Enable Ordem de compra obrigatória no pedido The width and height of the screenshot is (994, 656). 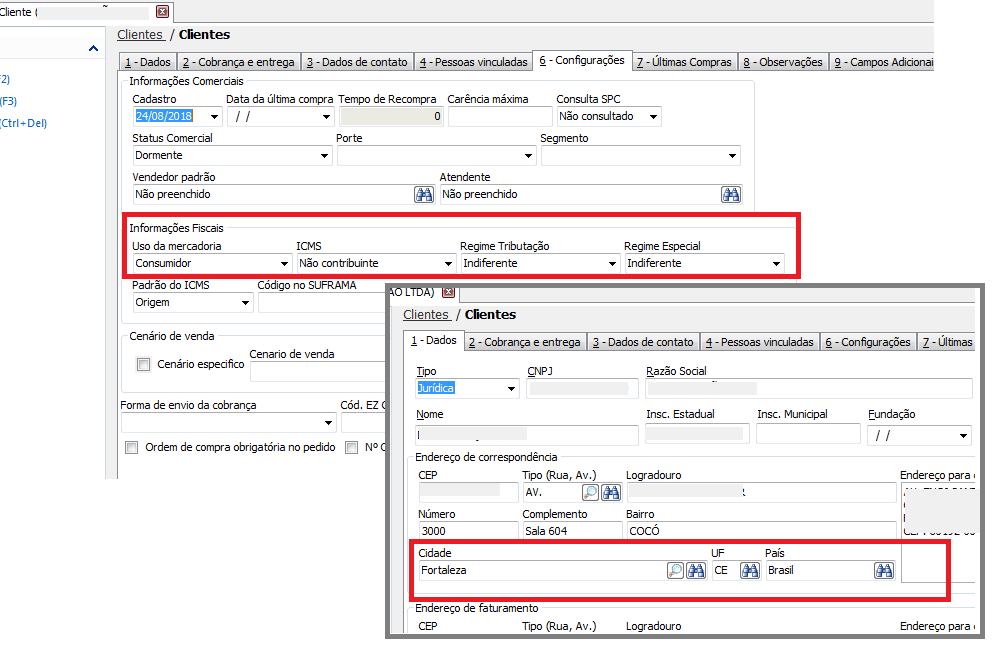pos(132,447)
